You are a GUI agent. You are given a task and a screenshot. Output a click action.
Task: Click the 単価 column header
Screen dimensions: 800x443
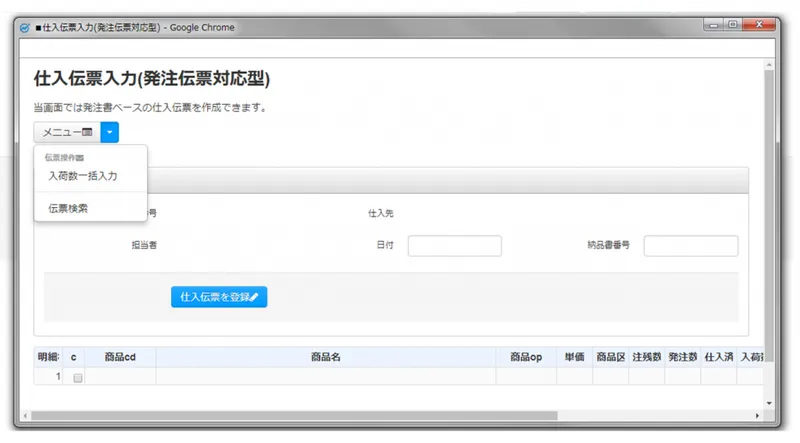click(x=574, y=357)
